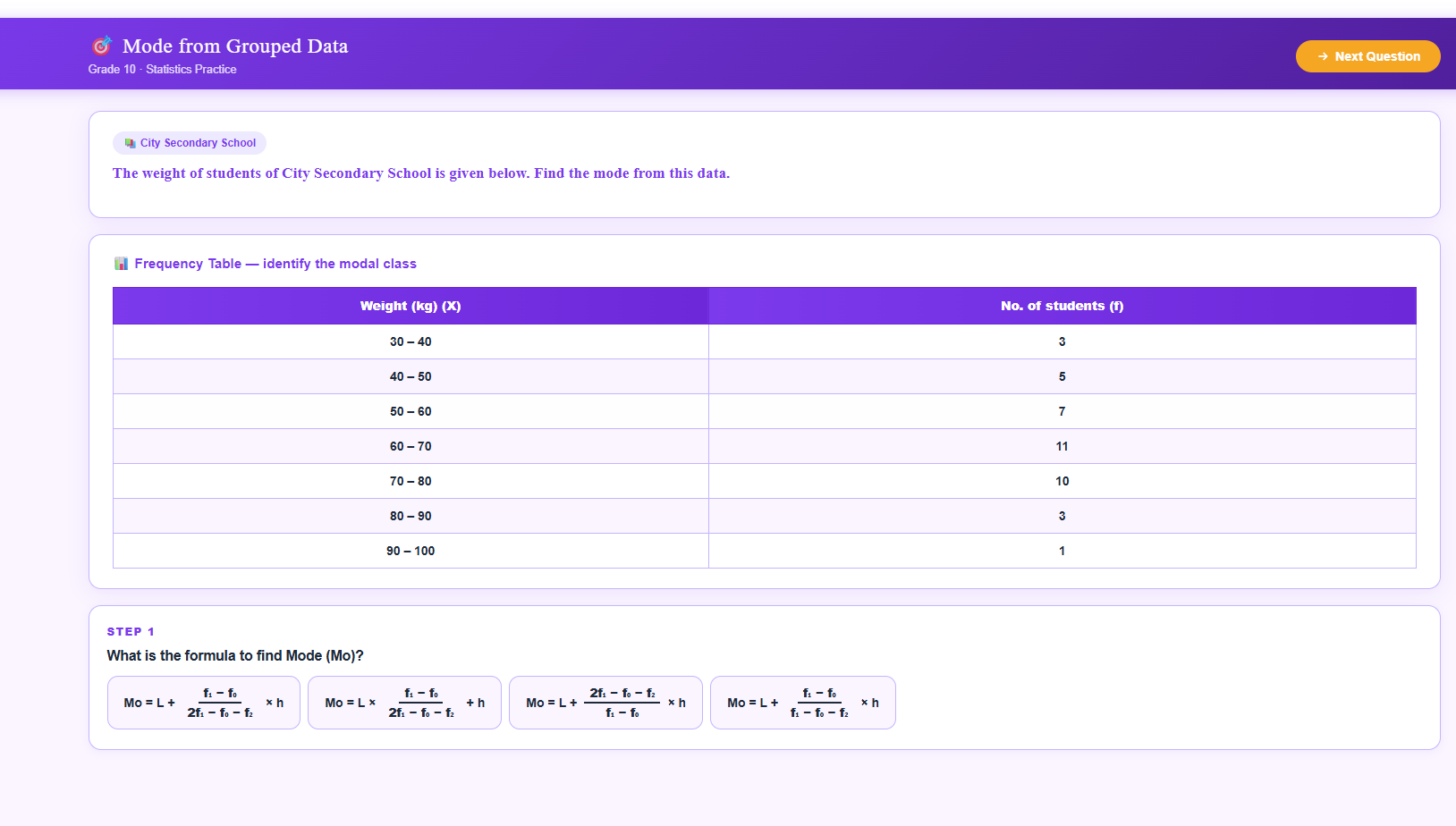This screenshot has width=1456, height=826.
Task: Click the Weight (kg) (X) column header
Action: click(x=411, y=306)
